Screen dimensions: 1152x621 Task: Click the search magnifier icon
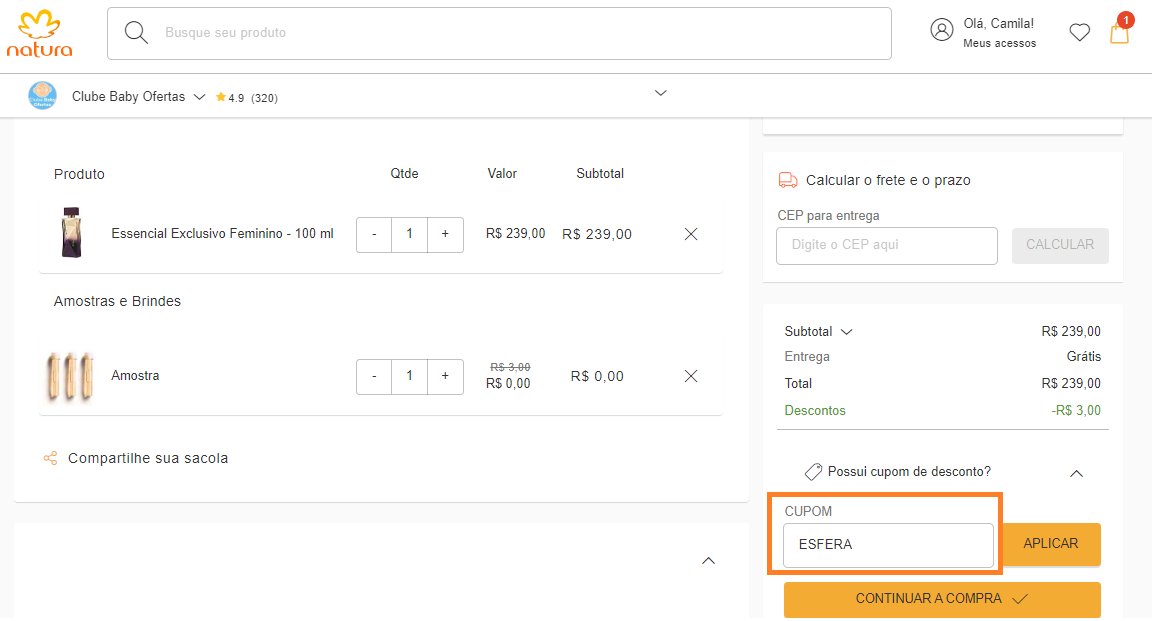pyautogui.click(x=136, y=32)
